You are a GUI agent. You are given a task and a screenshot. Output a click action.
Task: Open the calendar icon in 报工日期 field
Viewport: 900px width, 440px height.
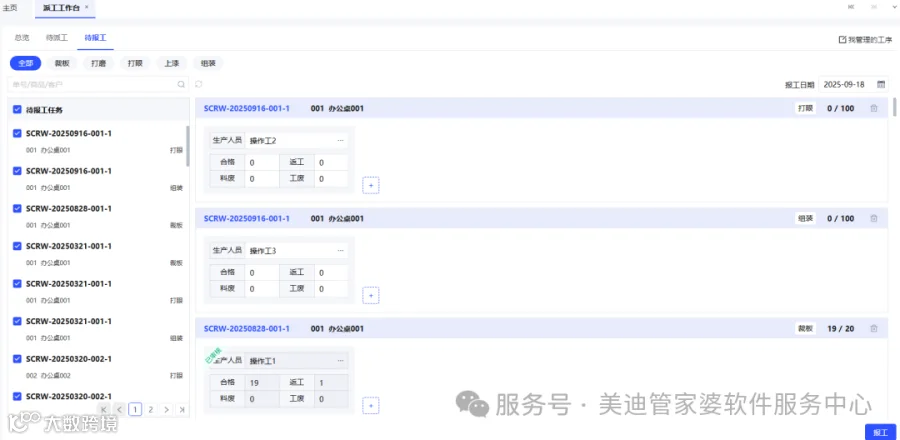881,84
